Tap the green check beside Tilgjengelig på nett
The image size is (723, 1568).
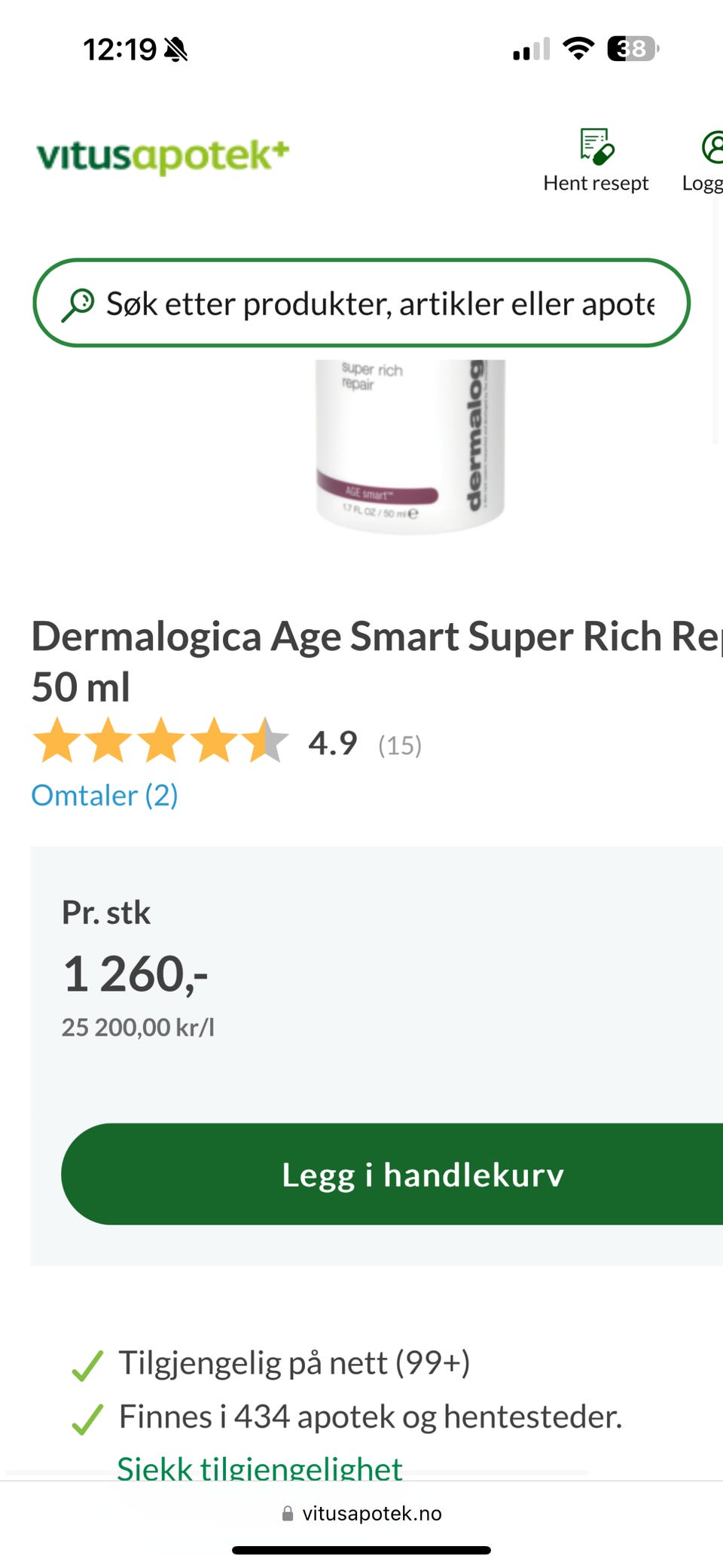(x=87, y=1365)
